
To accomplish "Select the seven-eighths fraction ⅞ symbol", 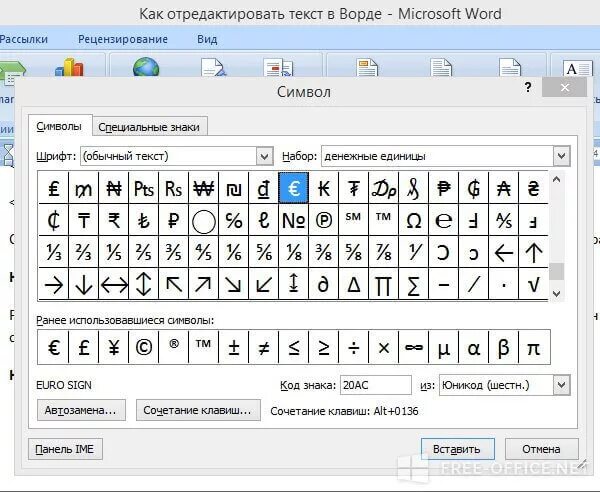I will [383, 252].
